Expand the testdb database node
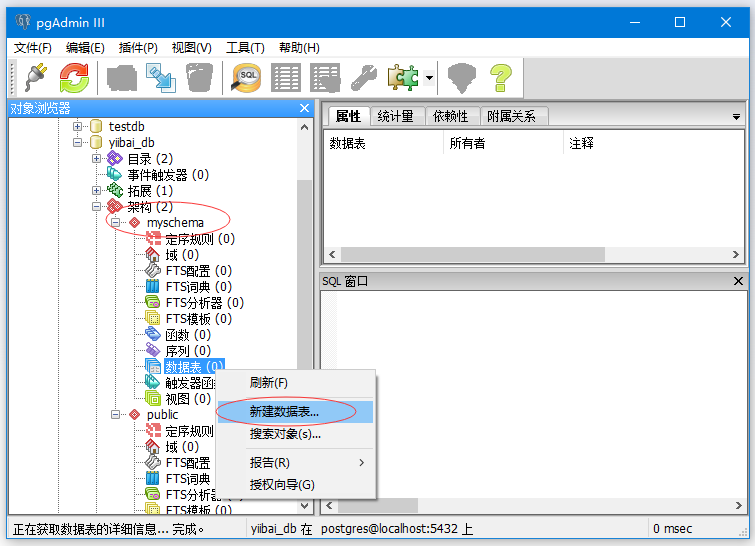Image resolution: width=755 pixels, height=546 pixels. click(78, 126)
